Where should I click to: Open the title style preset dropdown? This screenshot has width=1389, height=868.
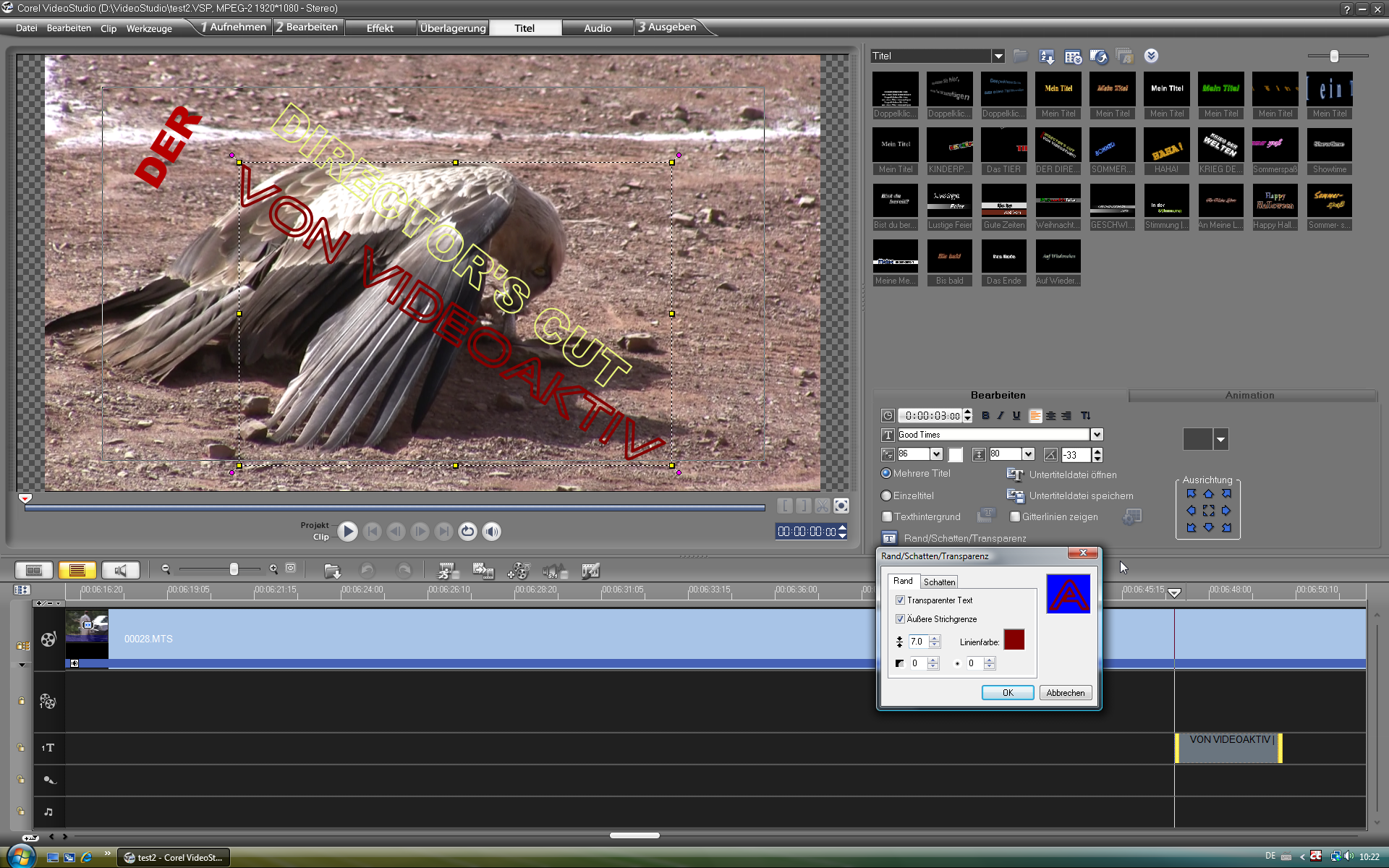coord(1221,439)
